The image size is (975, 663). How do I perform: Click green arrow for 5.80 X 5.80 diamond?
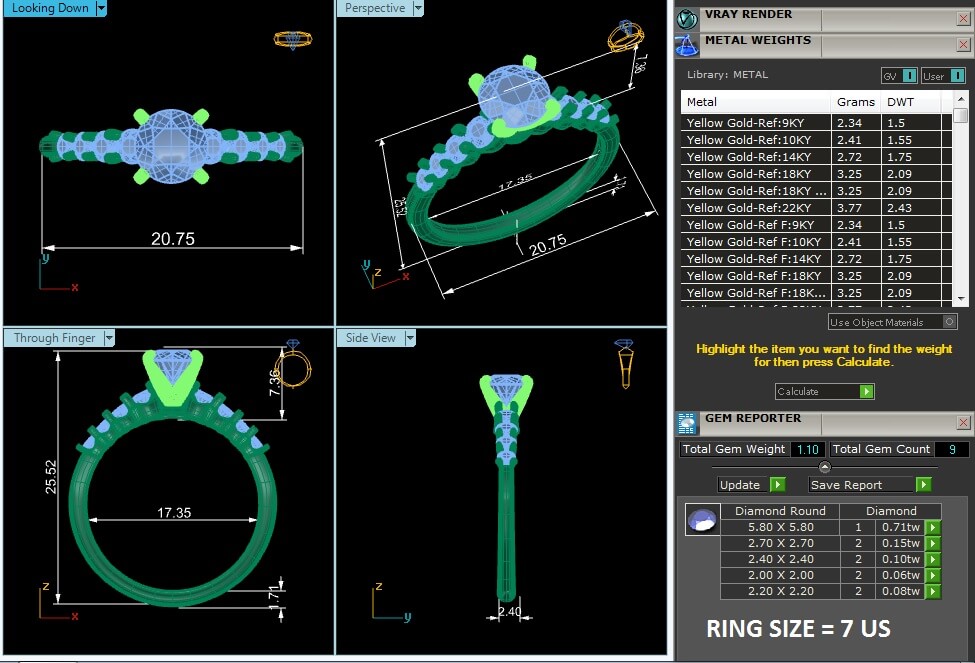click(932, 527)
